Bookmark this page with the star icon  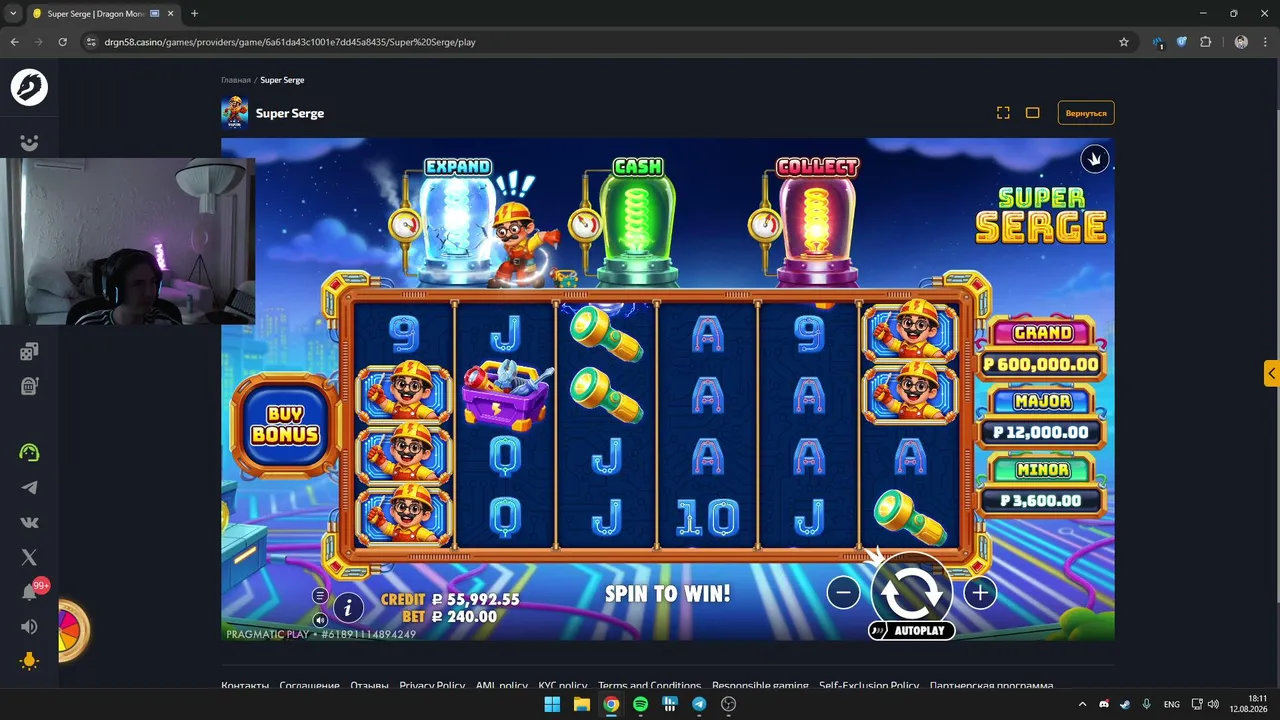point(1124,42)
